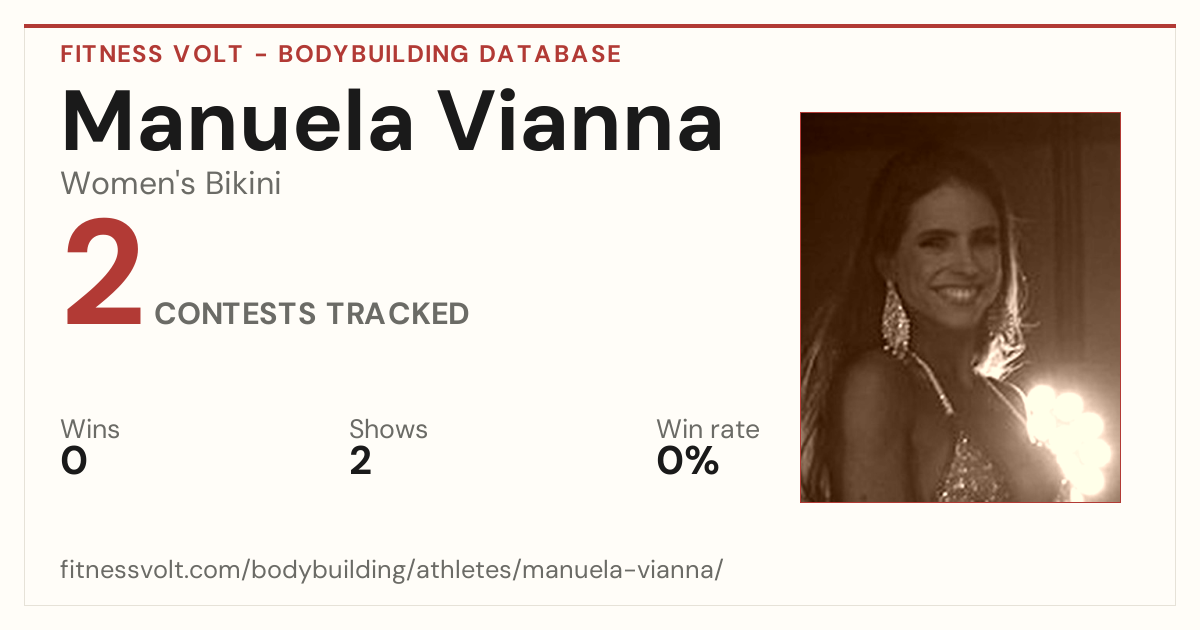The height and width of the screenshot is (630, 1200).
Task: Click the Wins label
Action: click(90, 429)
